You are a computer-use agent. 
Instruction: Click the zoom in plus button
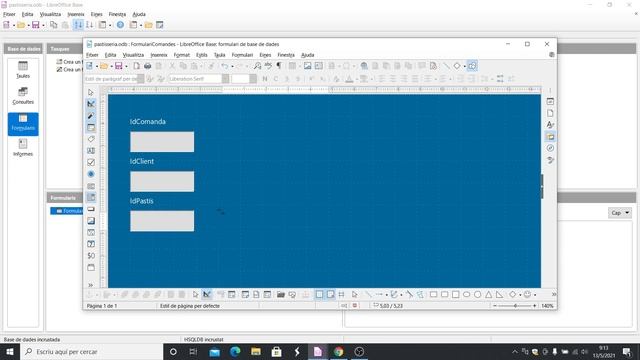coord(535,306)
